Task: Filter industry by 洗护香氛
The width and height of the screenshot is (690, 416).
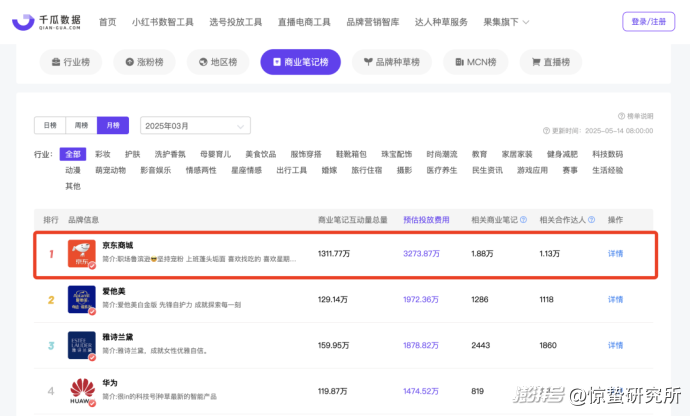Action: click(x=170, y=154)
